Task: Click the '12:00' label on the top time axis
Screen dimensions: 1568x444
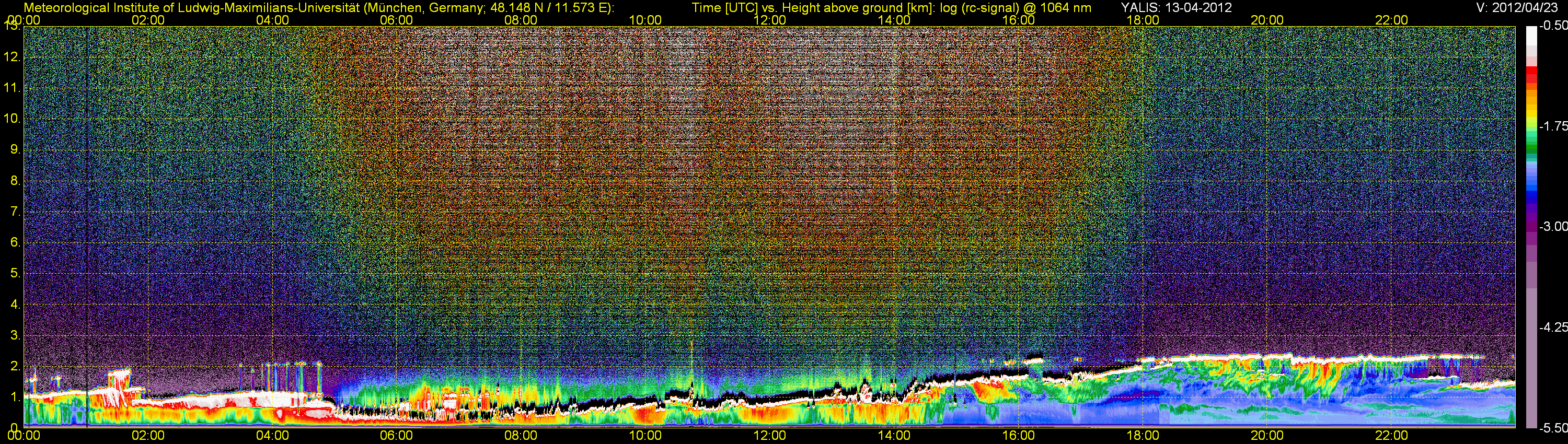Action: [769, 20]
